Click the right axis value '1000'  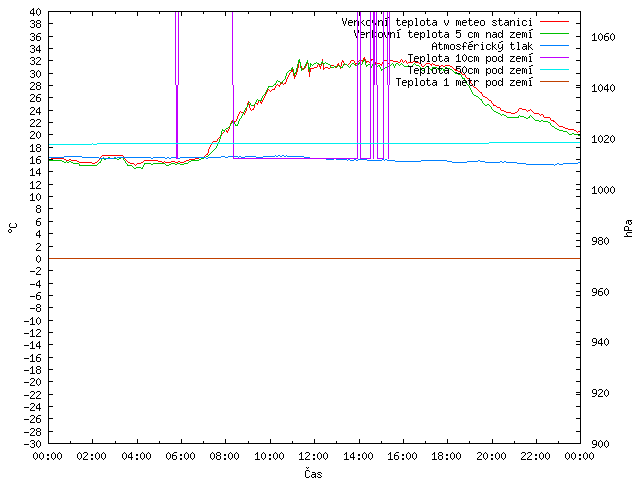(x=603, y=190)
